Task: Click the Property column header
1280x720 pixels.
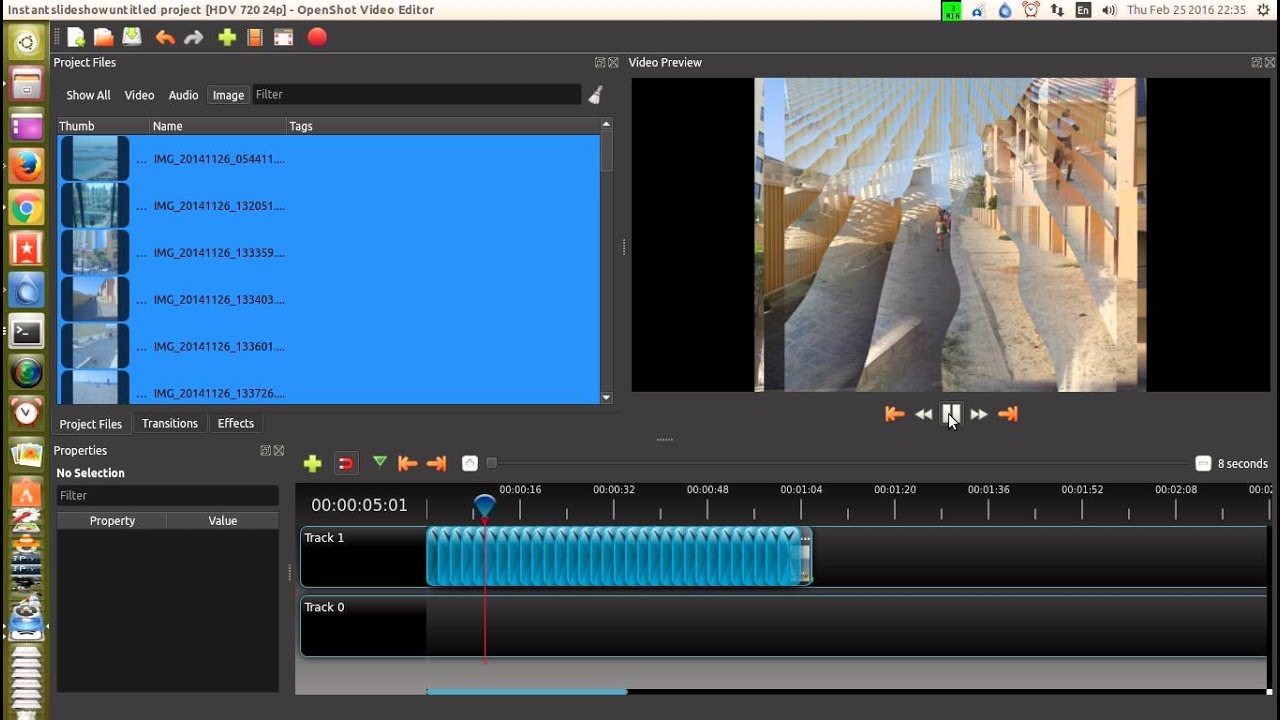Action: (112, 521)
